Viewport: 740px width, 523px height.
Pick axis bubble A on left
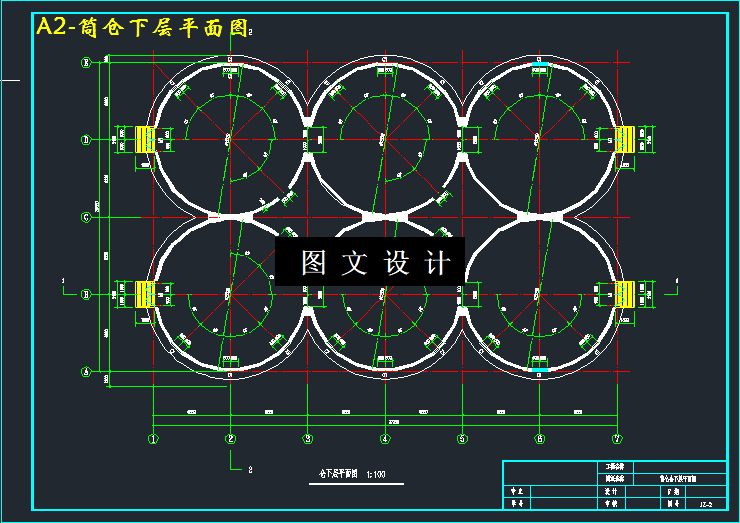(86, 372)
